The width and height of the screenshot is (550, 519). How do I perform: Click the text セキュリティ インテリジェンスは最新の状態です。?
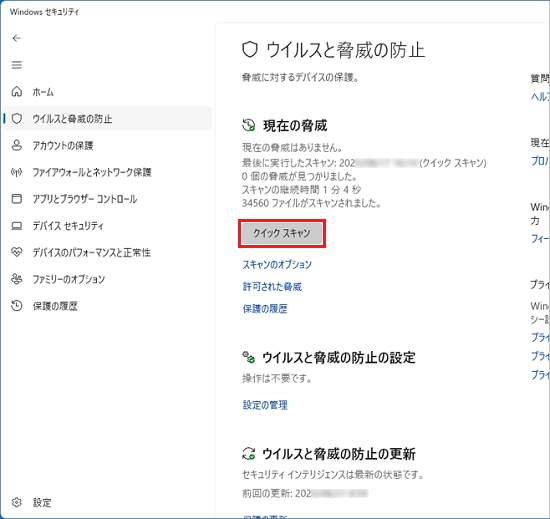coord(333,474)
